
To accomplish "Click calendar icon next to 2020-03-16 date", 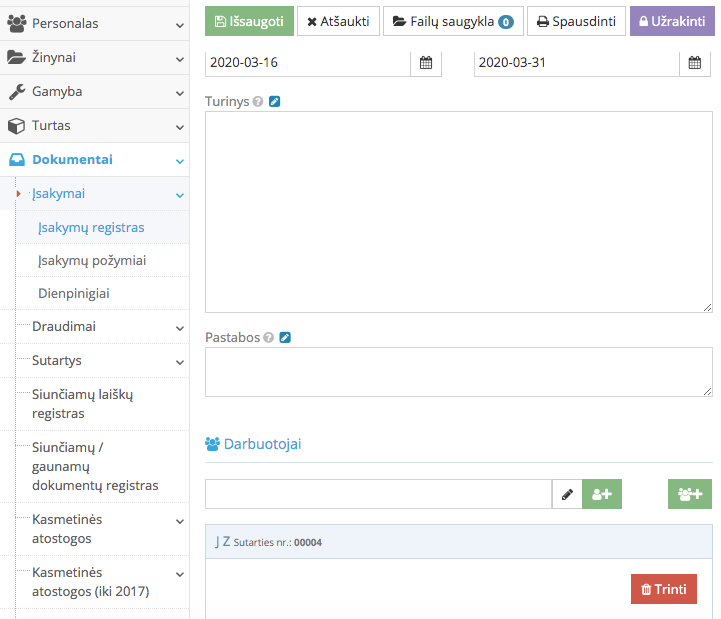I will [x=426, y=63].
